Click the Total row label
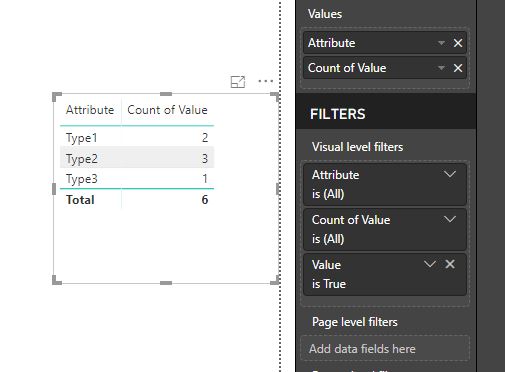The width and height of the screenshot is (505, 372). [x=80, y=200]
